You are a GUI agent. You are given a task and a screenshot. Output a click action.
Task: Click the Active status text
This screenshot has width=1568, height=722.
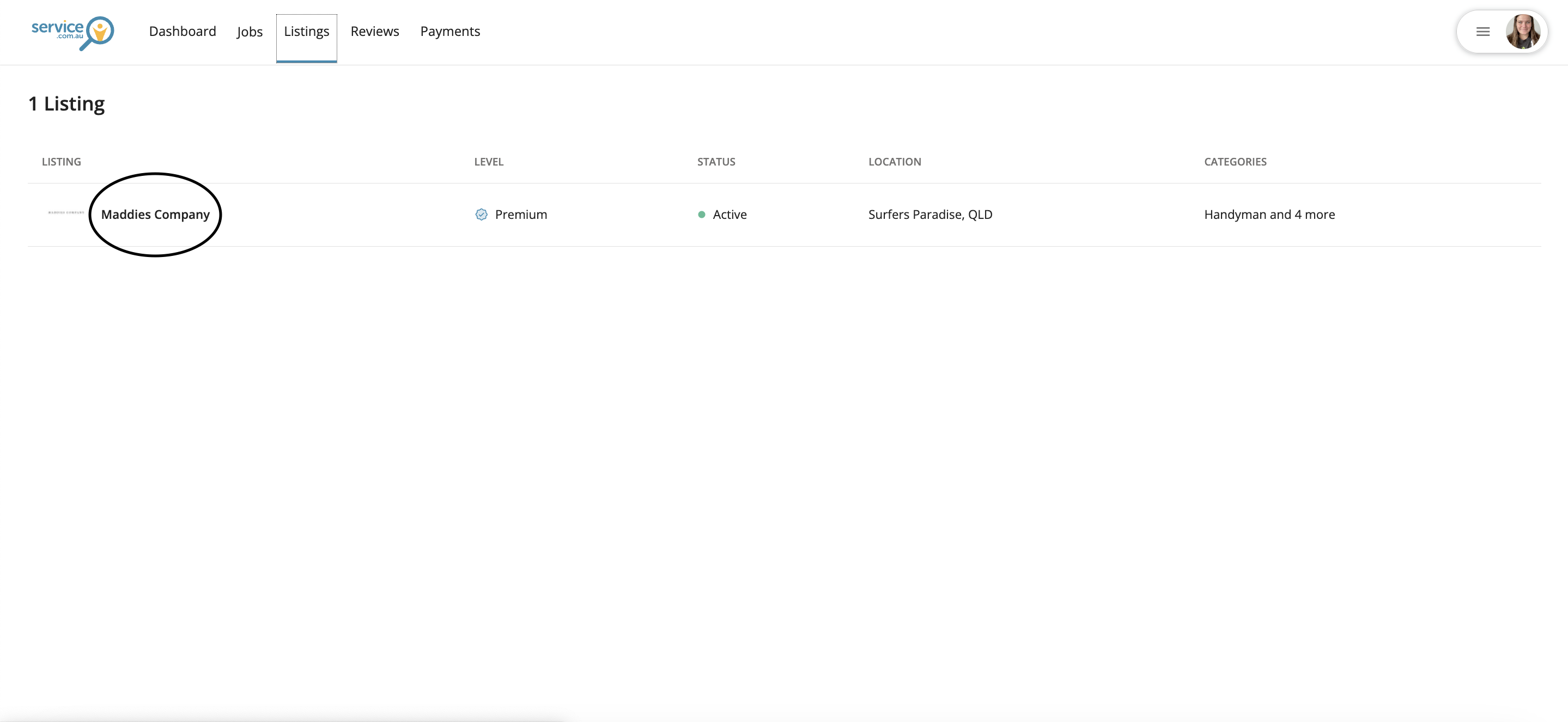tap(729, 214)
